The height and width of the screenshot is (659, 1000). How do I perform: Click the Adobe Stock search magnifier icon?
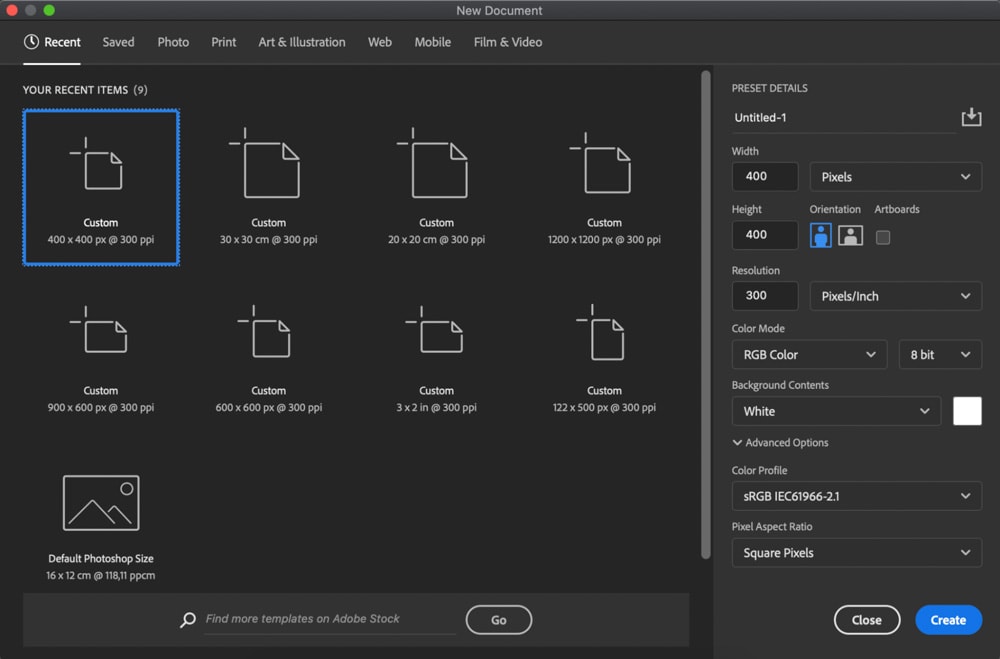pyautogui.click(x=186, y=619)
